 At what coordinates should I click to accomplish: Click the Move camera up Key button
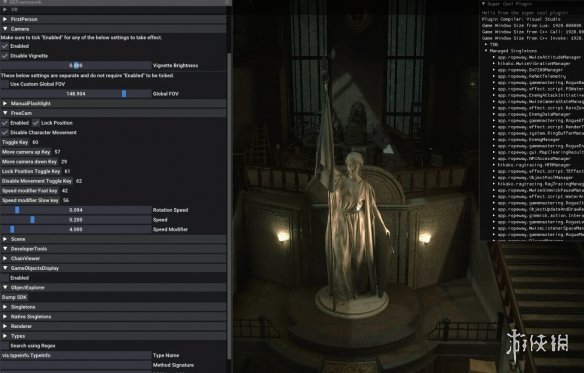[26, 152]
